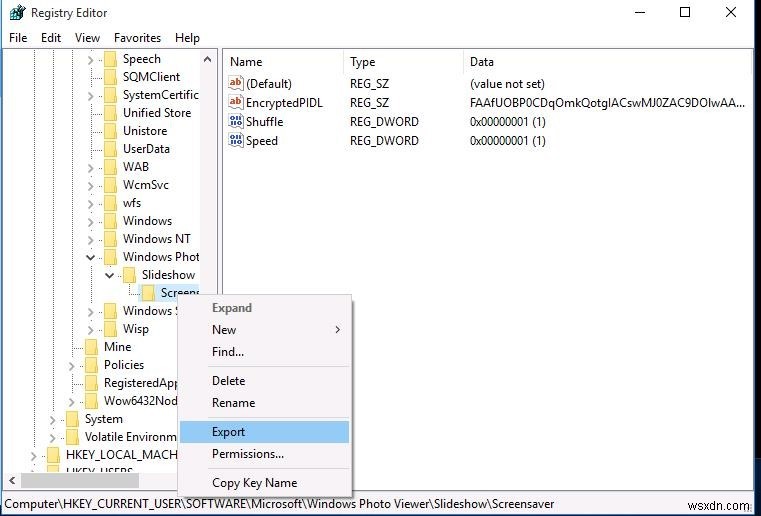Click the Unistore folder icon

pyautogui.click(x=111, y=131)
